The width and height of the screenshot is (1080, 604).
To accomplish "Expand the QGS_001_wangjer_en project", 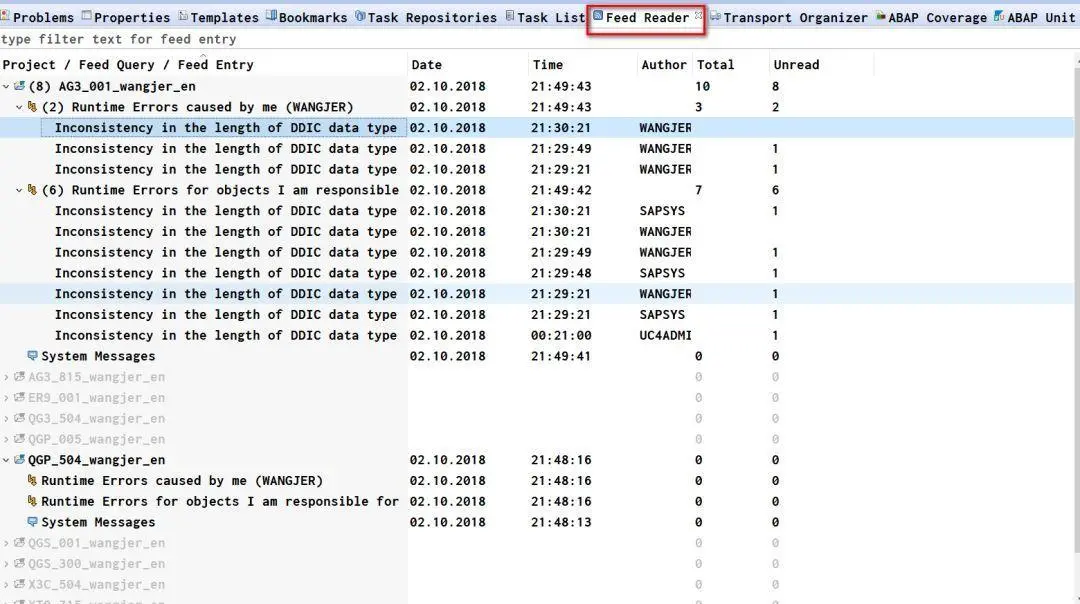I will 6,543.
